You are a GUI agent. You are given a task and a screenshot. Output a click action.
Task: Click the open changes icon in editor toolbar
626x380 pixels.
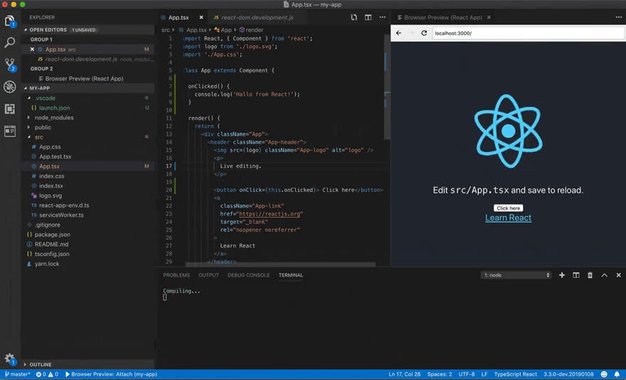tap(354, 18)
